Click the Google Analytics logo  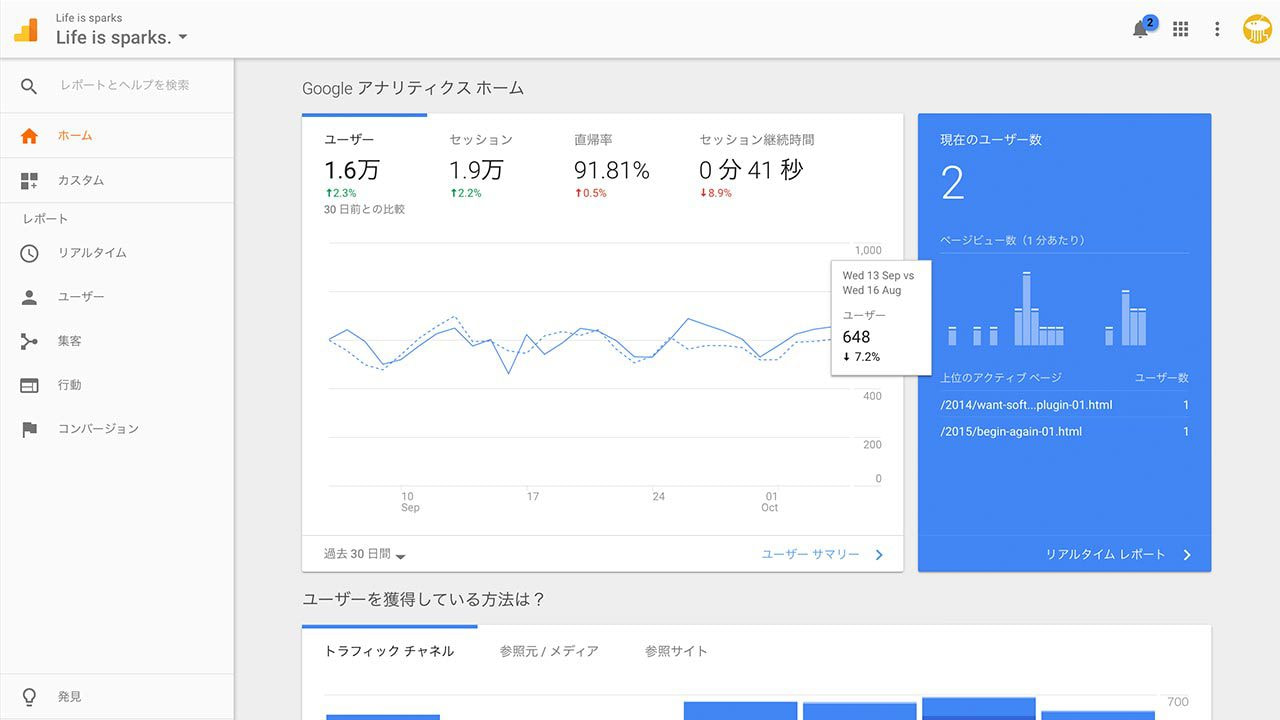point(26,30)
